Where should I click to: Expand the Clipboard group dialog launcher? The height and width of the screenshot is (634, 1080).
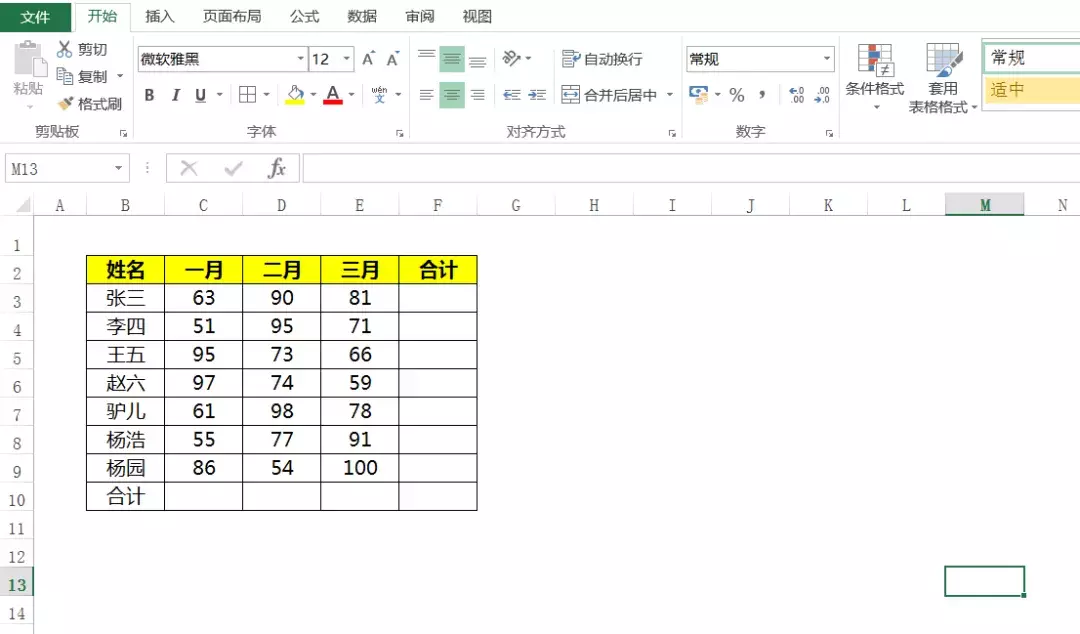point(124,134)
